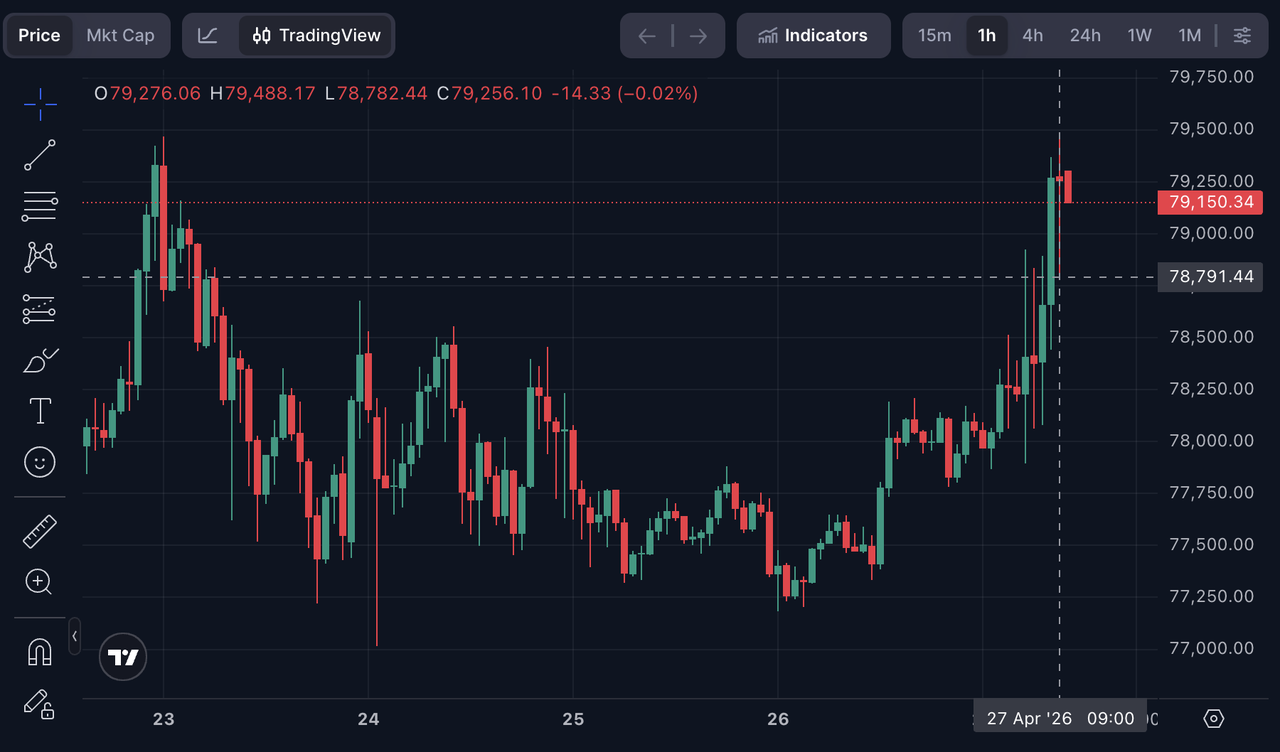Select the trend line drawing tool
1280x752 pixels.
[40, 155]
